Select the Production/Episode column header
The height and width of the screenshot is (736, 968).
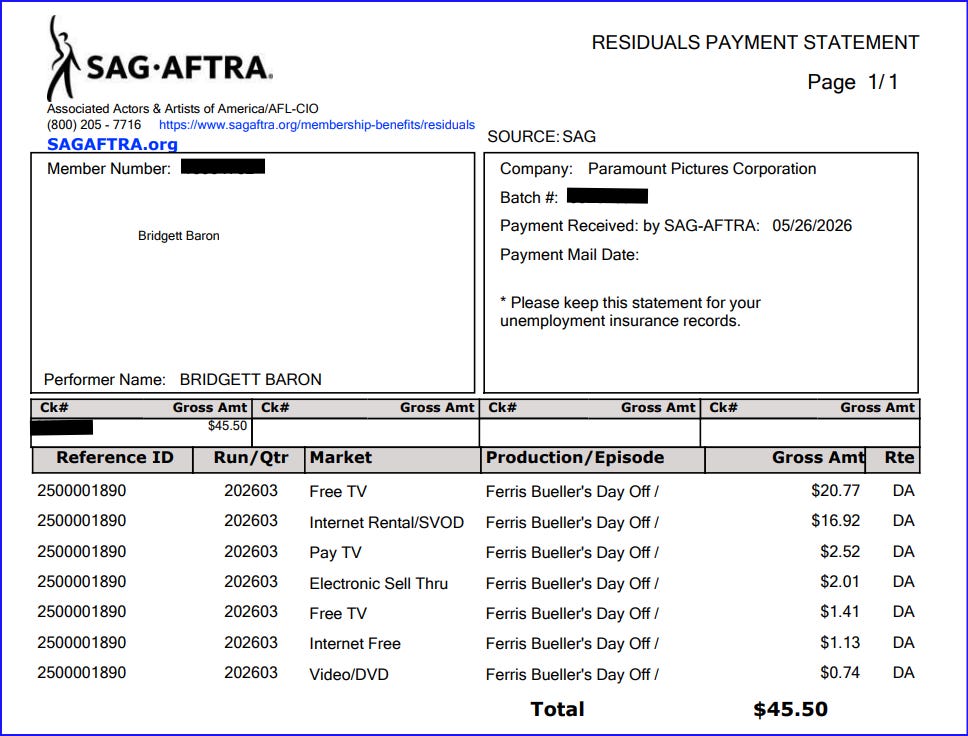(575, 458)
